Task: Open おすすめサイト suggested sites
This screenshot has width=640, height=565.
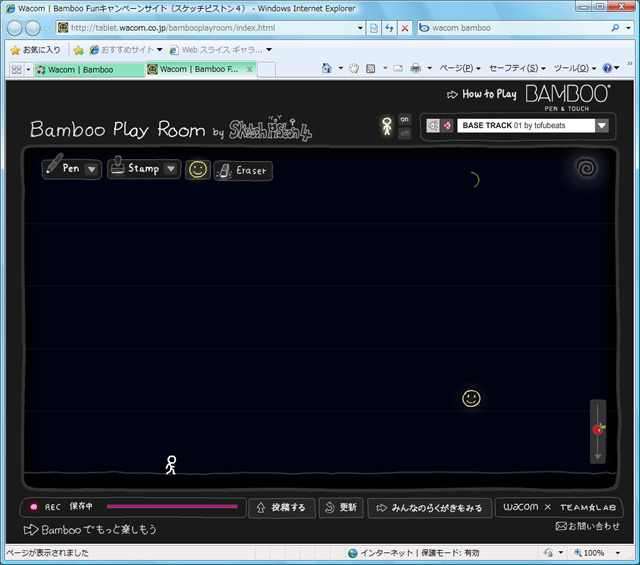Action: pos(126,50)
